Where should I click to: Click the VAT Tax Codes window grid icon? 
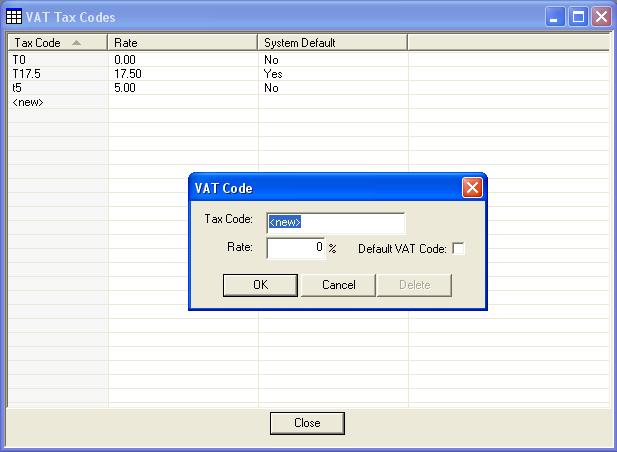(14, 17)
